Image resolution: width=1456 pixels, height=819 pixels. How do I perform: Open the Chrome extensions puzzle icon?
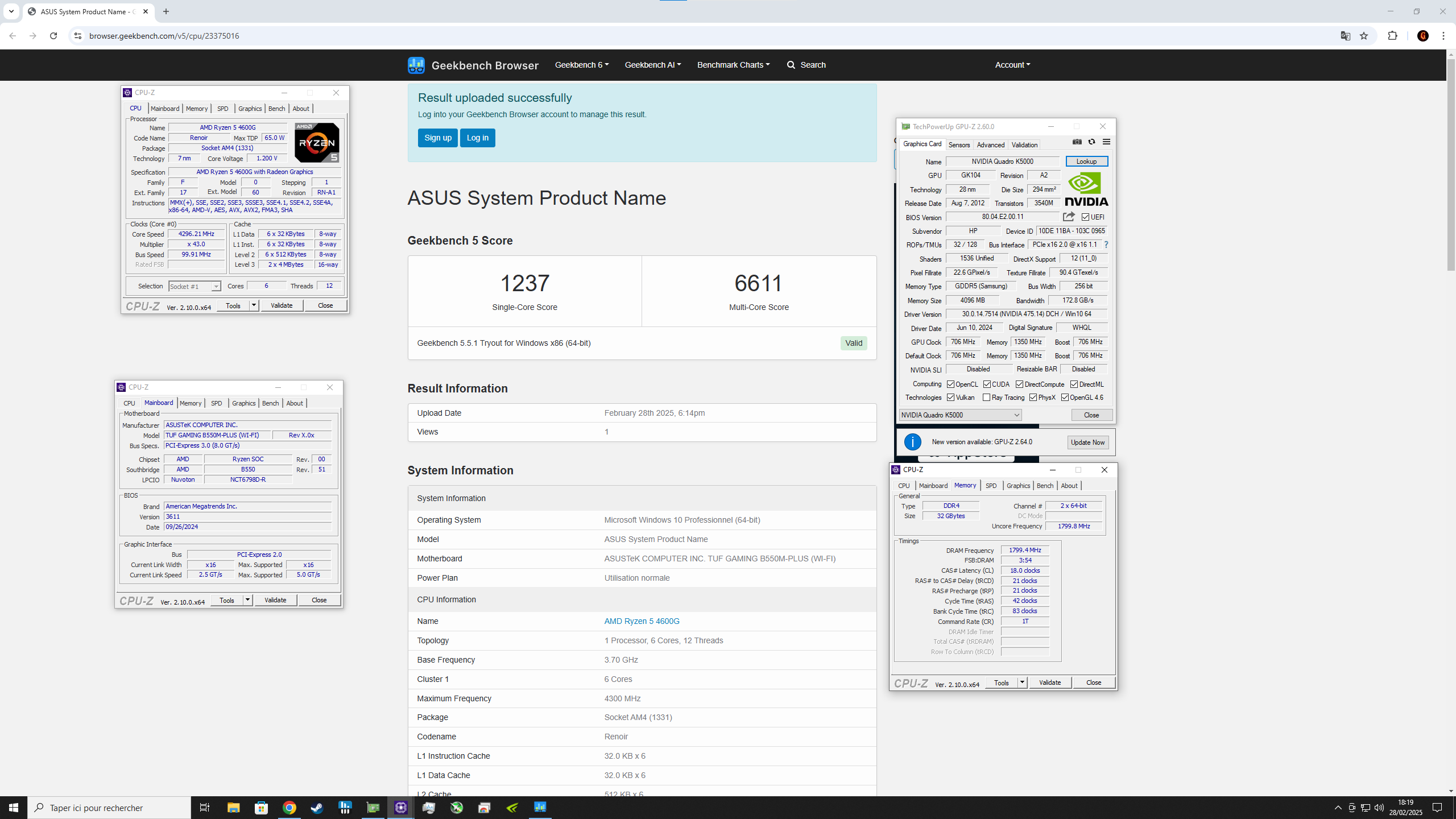click(1392, 36)
